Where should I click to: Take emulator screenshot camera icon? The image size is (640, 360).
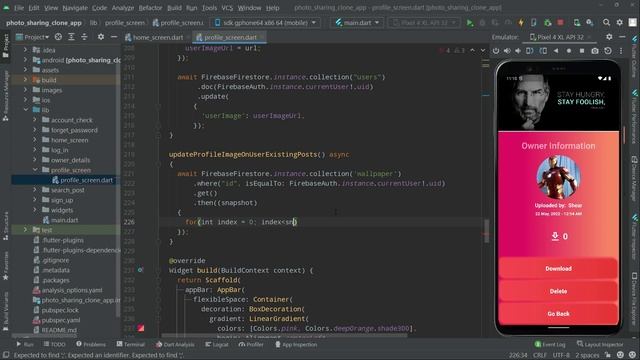tap(595, 51)
